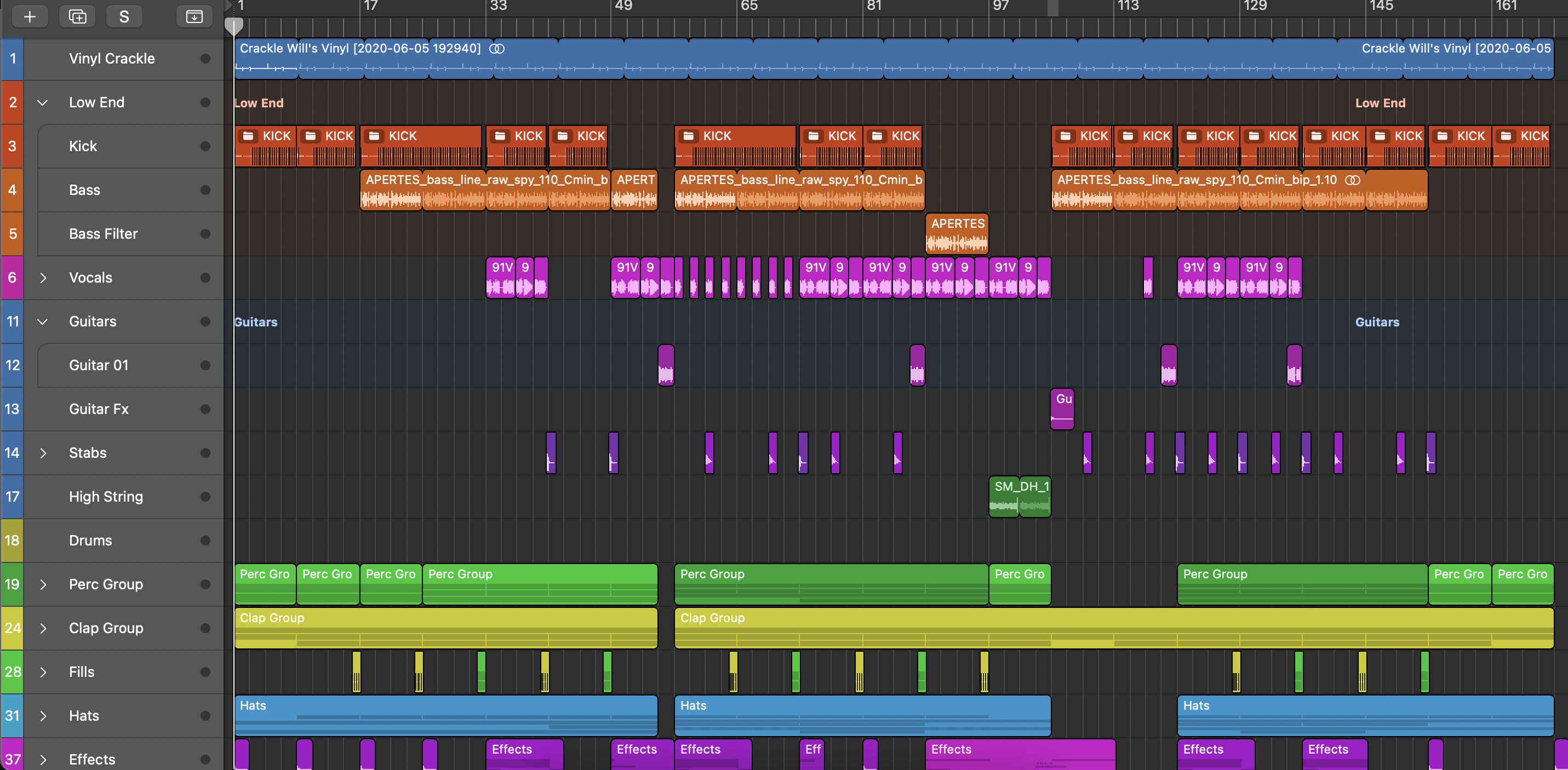Select the Hats region starting at bar 121
The image size is (1568, 770).
(1365, 716)
